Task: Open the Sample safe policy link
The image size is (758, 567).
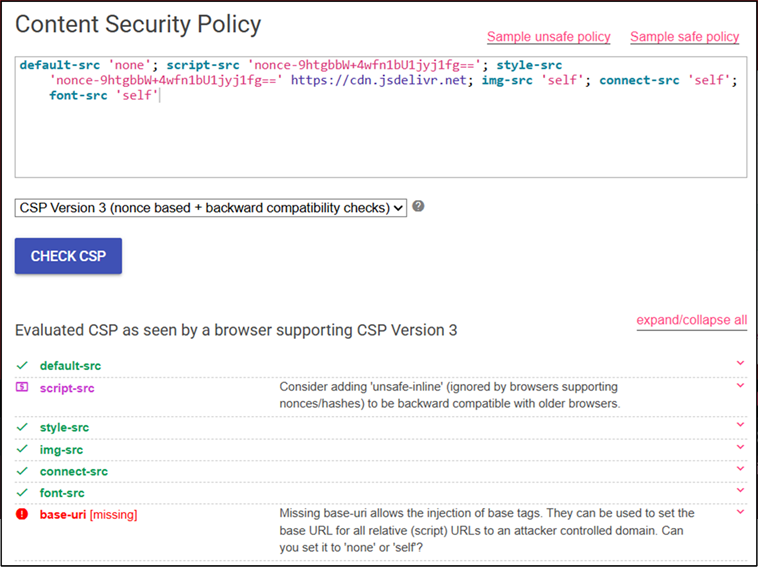Action: click(x=685, y=37)
